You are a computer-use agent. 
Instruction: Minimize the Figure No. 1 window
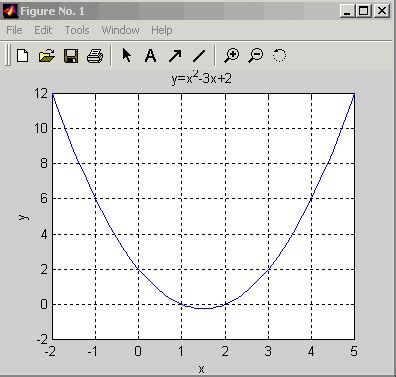(x=347, y=11)
